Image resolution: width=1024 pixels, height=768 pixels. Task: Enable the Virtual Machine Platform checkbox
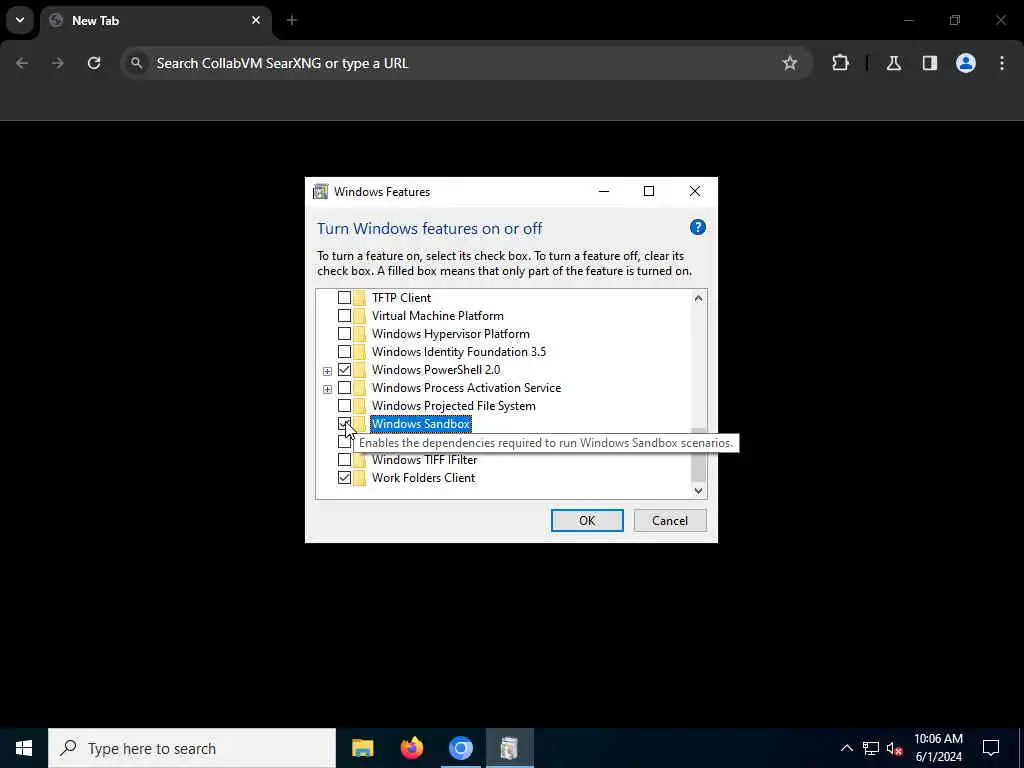coord(344,316)
